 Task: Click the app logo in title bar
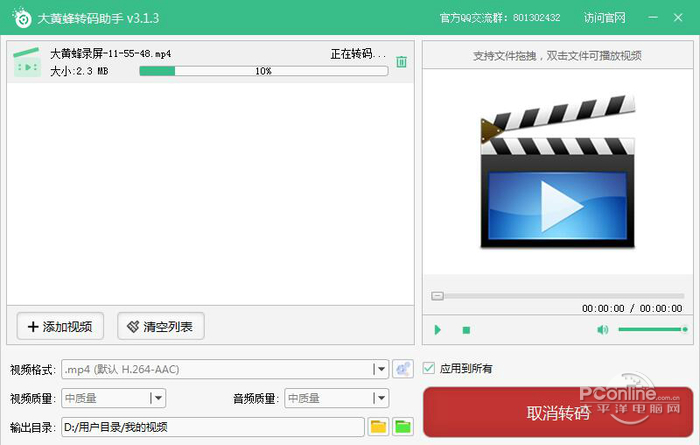point(22,17)
